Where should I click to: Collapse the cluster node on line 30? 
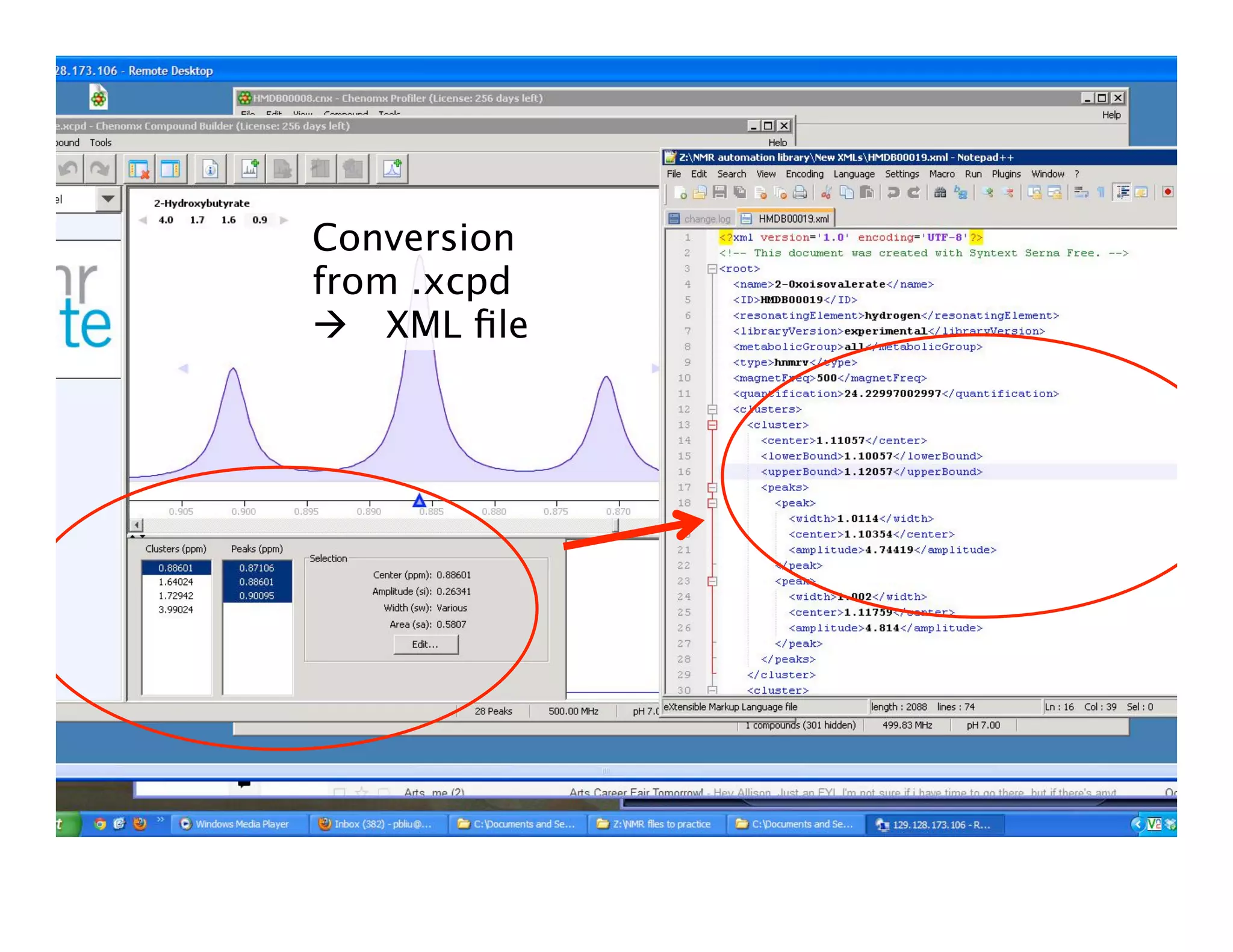click(x=712, y=690)
